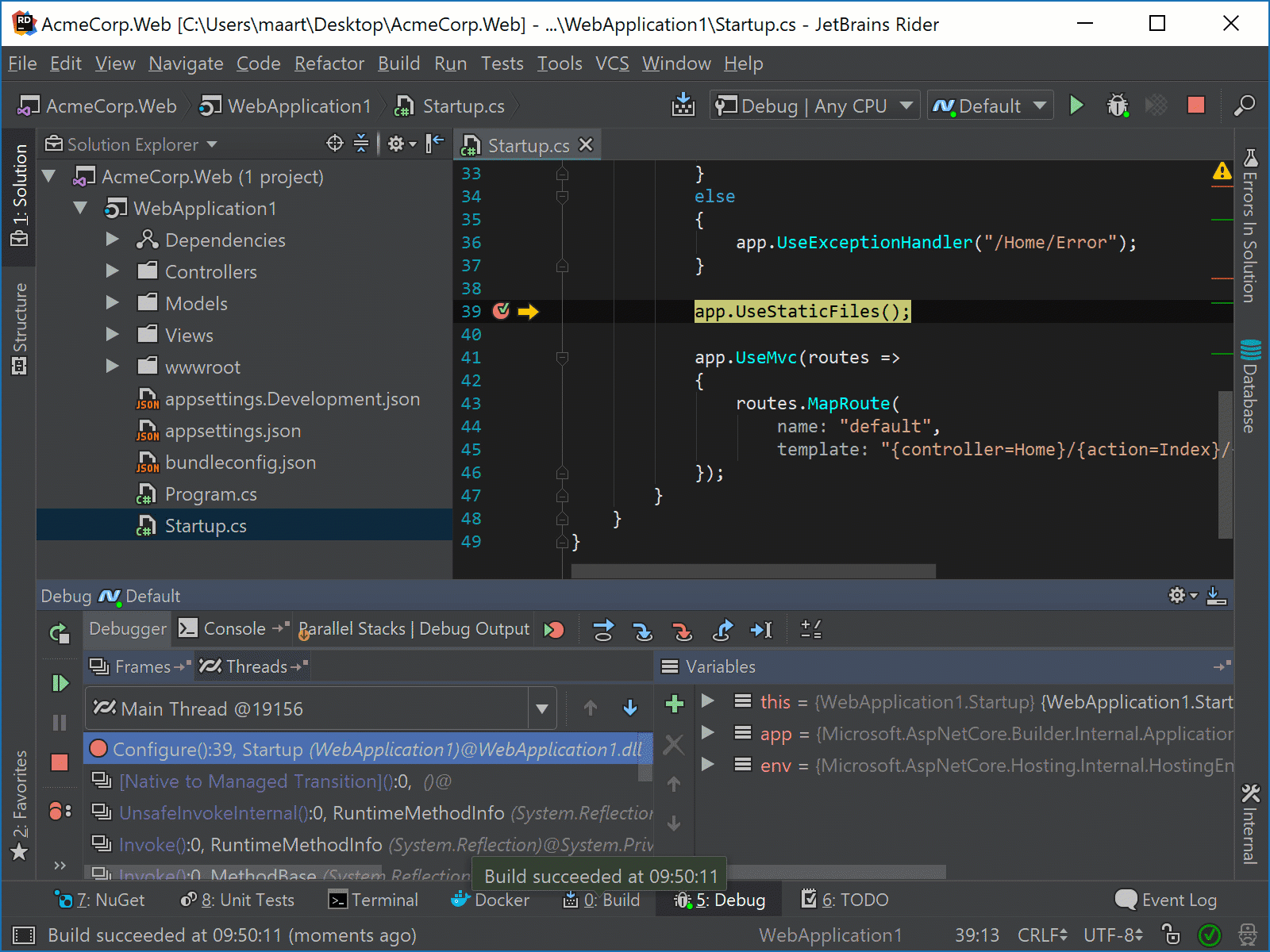This screenshot has width=1270, height=952.
Task: Resume program with the green play icon
Action: (x=60, y=683)
